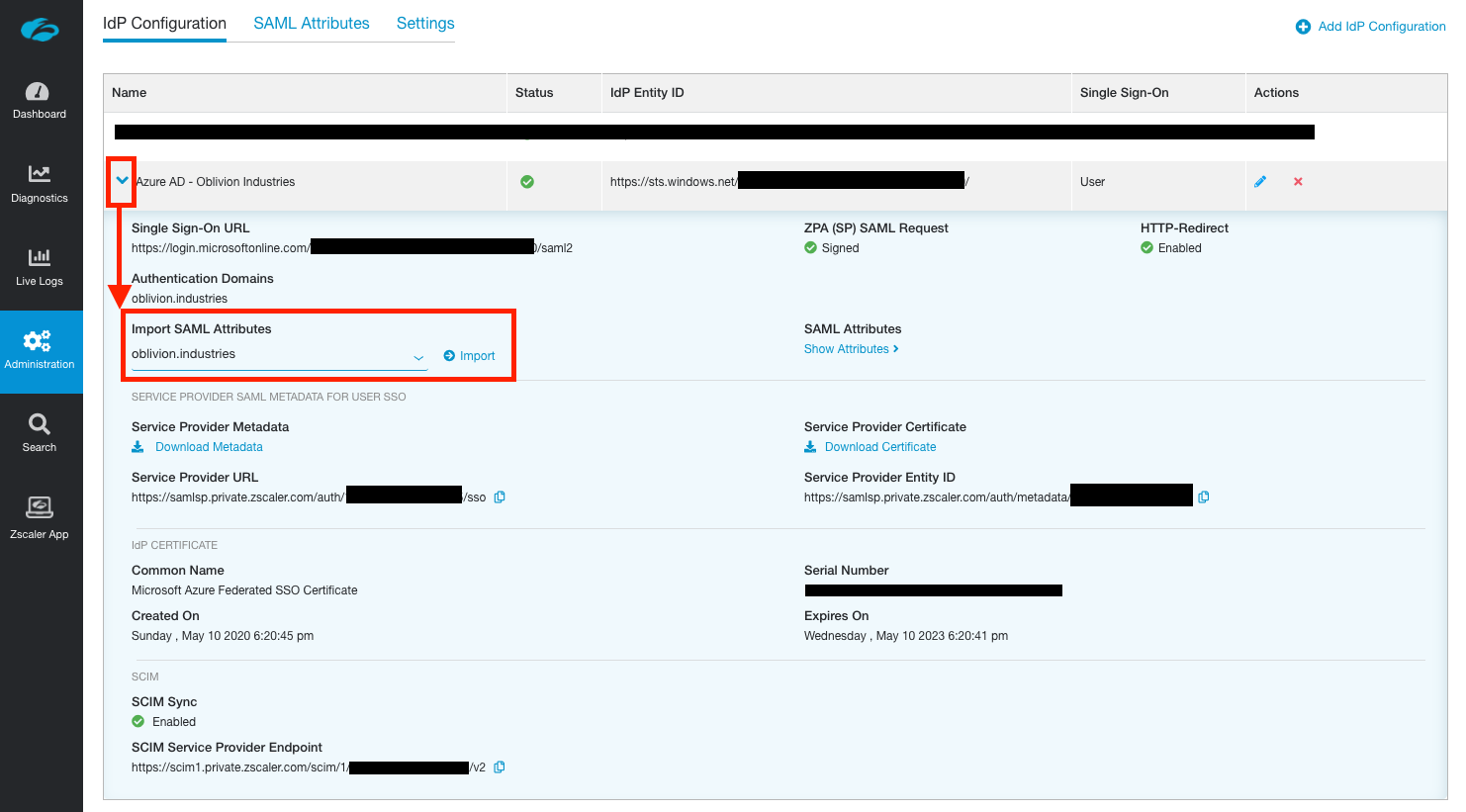
Task: Click the Import button for SAML attributes
Action: click(470, 356)
